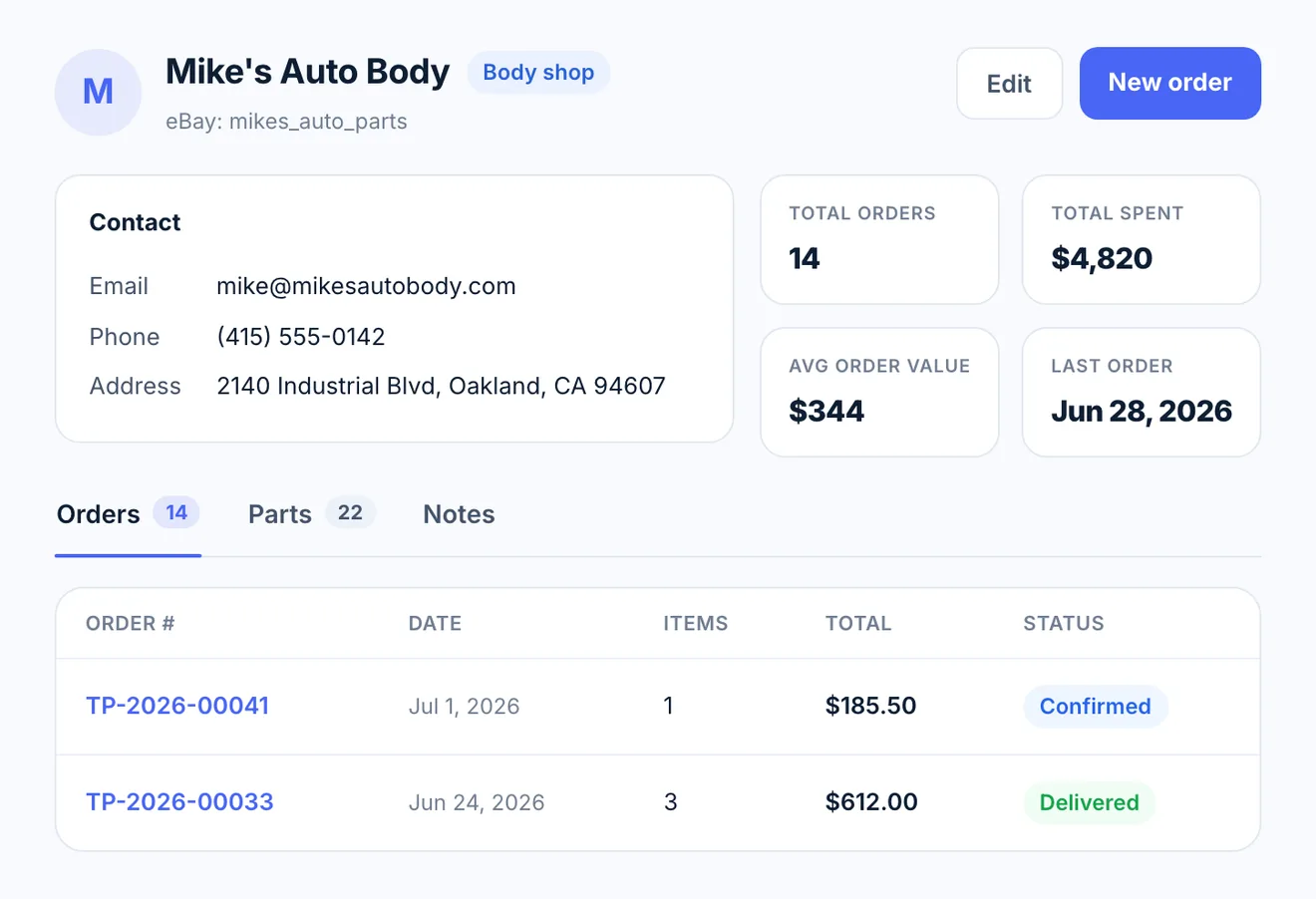Click the Delivered status badge
1316x899 pixels.
(1089, 803)
